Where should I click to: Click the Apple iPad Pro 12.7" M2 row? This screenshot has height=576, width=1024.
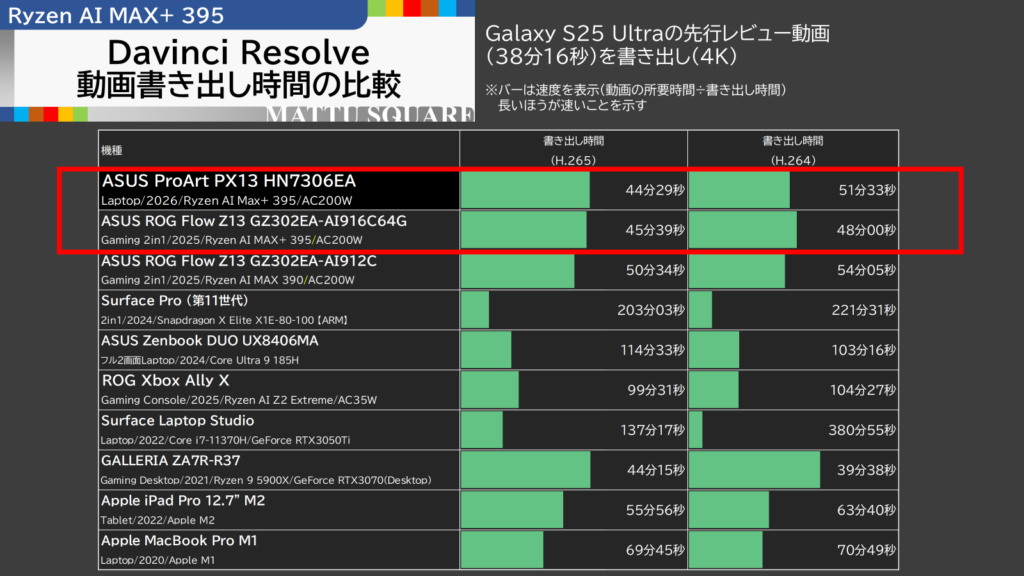tap(182, 501)
